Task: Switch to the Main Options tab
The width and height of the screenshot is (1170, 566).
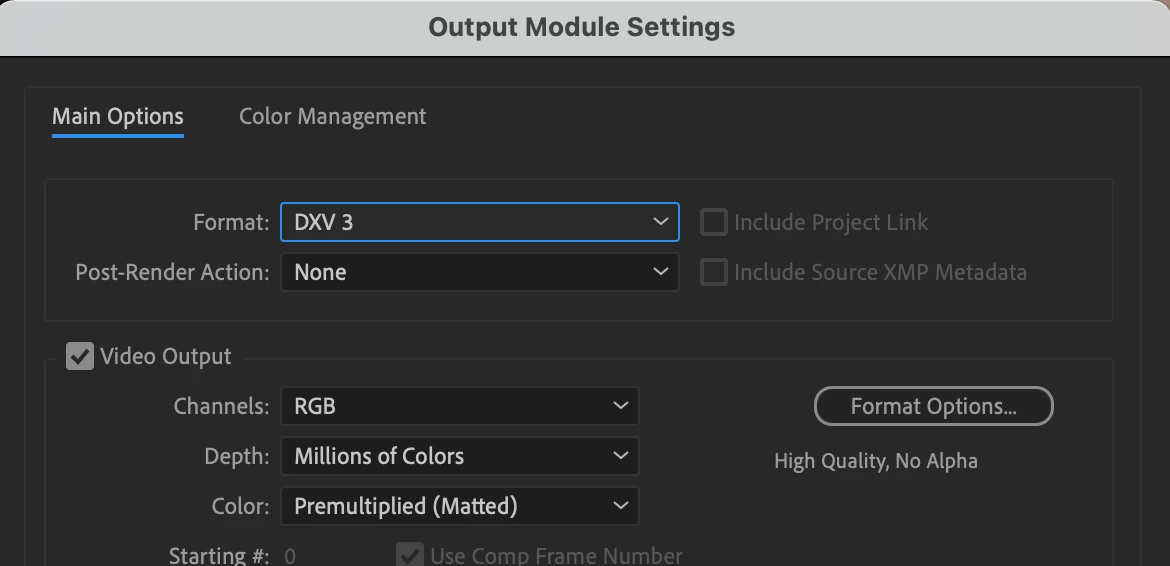Action: tap(118, 117)
